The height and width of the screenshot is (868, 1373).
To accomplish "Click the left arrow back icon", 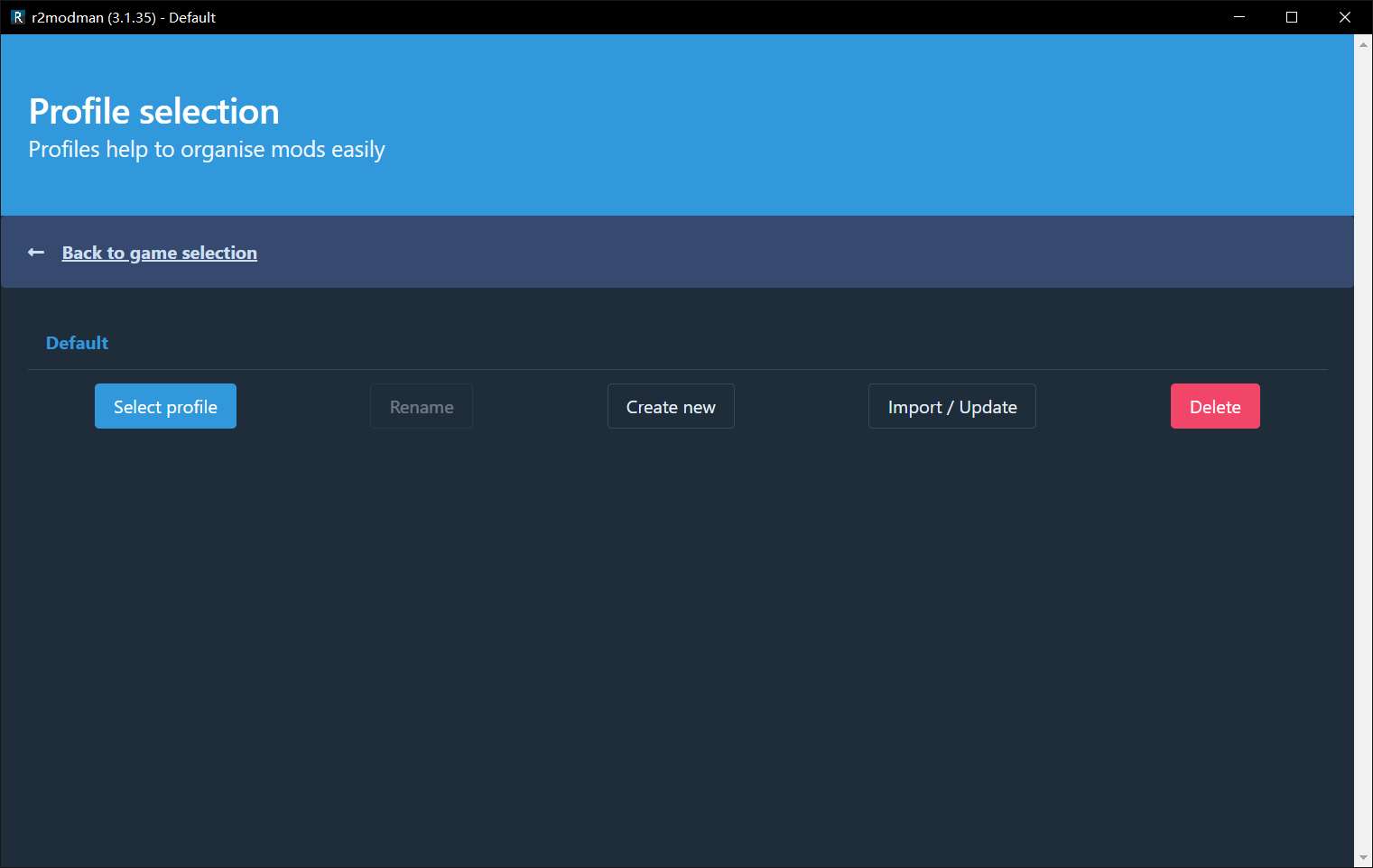I will pos(36,253).
